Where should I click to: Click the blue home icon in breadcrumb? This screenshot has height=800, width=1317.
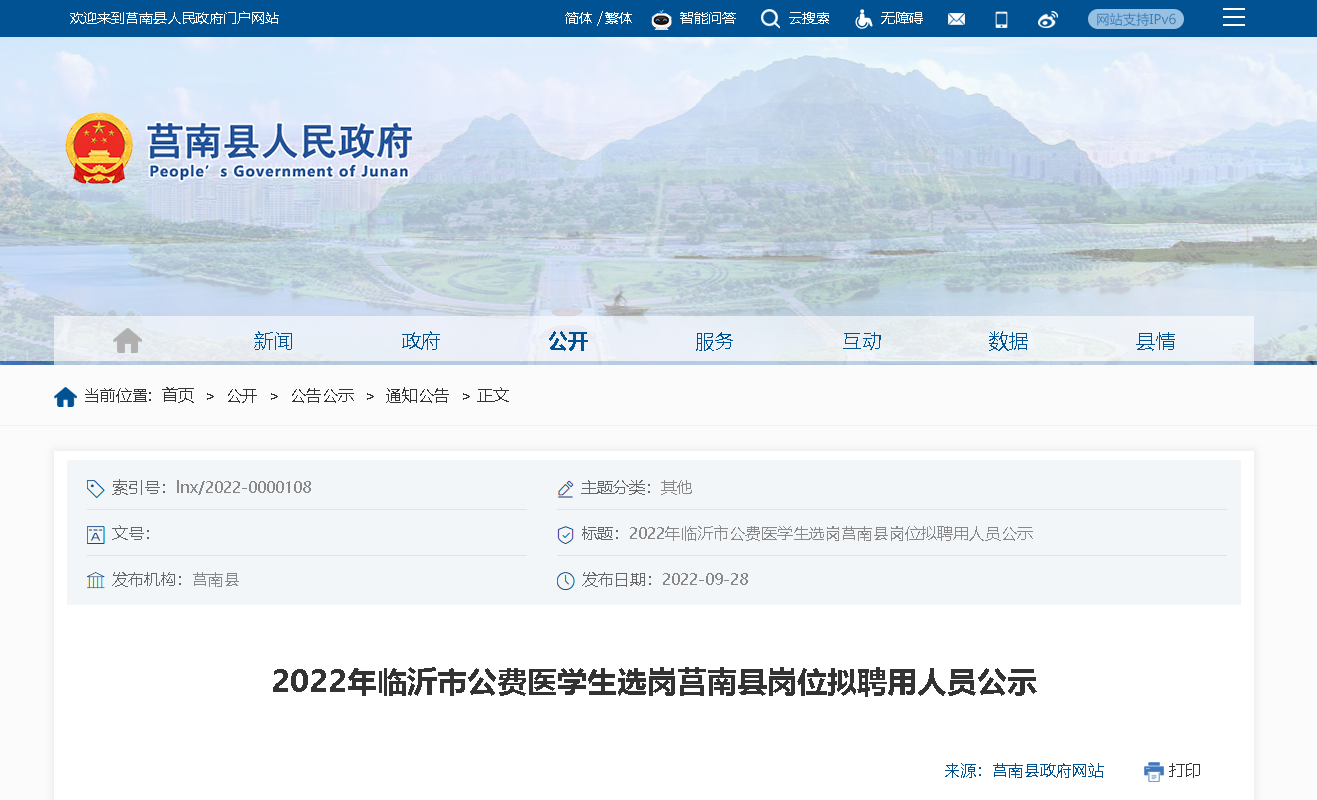point(65,397)
